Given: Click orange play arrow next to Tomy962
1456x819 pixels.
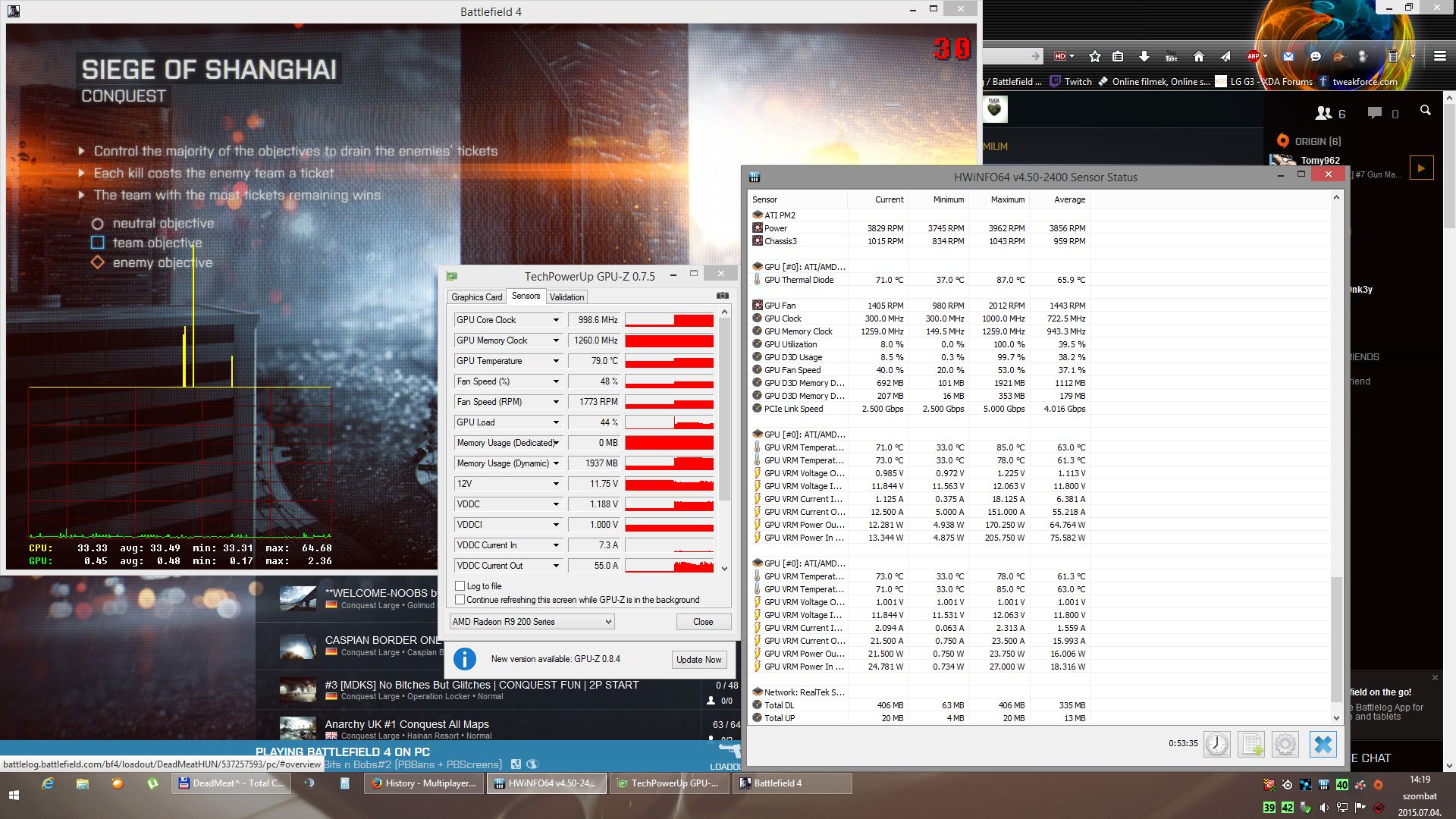Looking at the screenshot, I should [x=1421, y=168].
